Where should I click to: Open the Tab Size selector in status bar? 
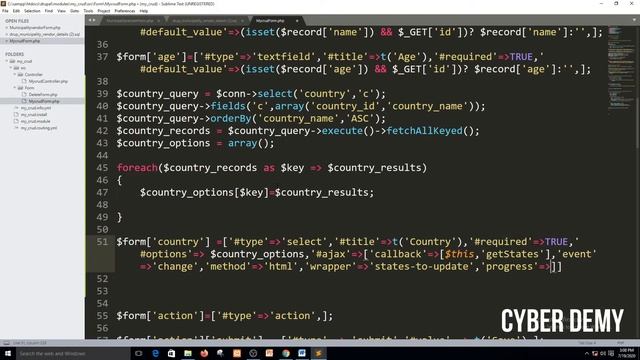coord(587,343)
